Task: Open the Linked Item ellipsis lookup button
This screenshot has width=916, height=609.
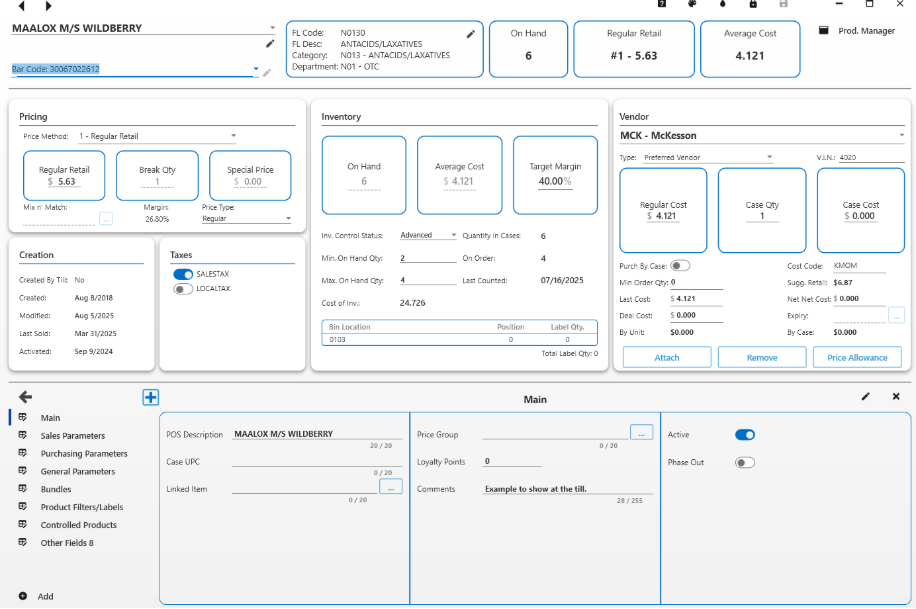Action: coord(391,486)
